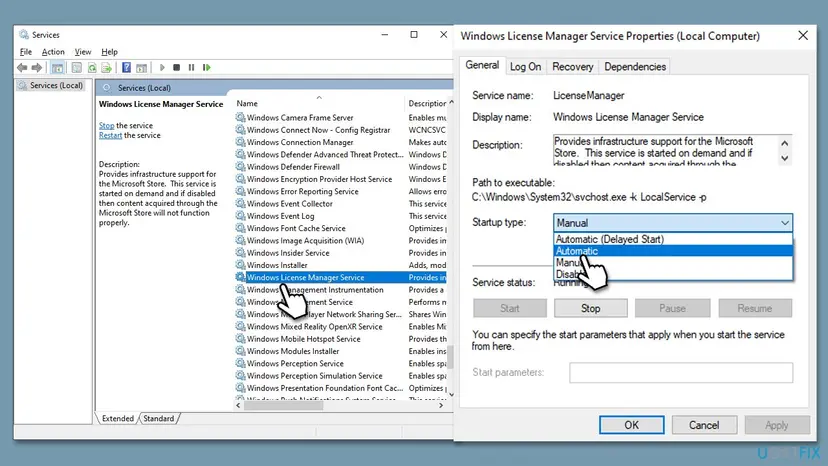Click gear icon beside Windows Font Cache Service
The image size is (828, 466).
pos(240,228)
